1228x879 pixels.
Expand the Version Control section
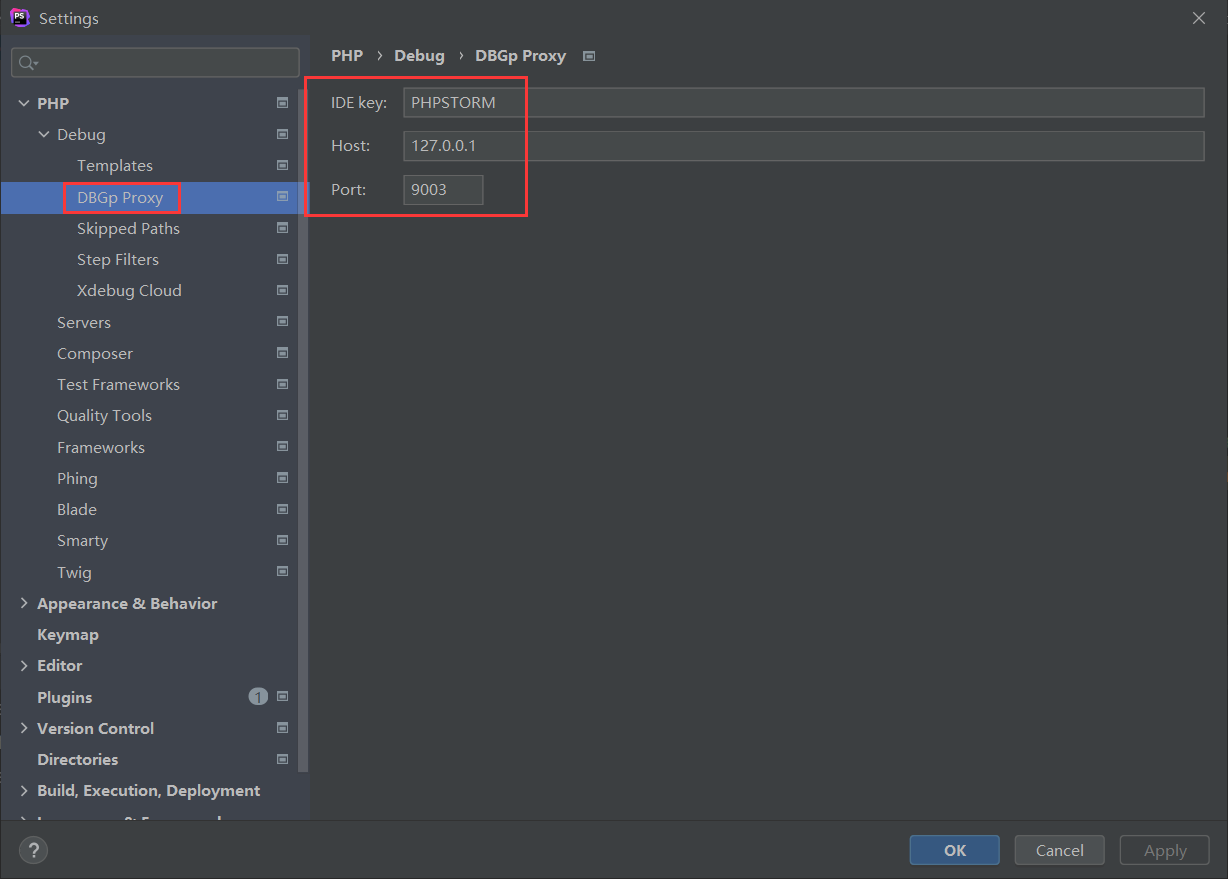[x=24, y=728]
